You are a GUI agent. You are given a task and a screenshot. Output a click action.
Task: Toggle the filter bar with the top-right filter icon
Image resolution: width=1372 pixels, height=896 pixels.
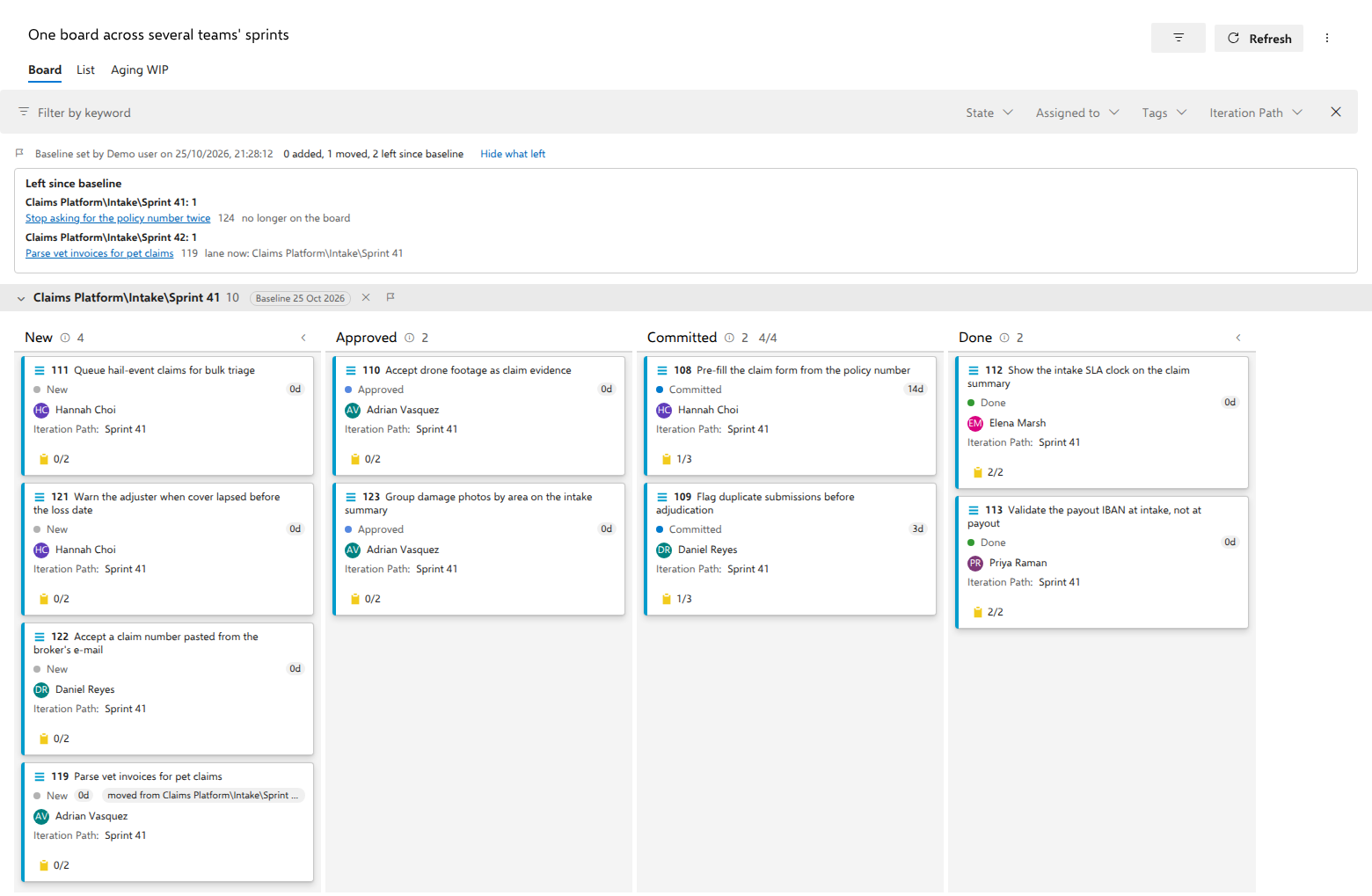click(1178, 38)
